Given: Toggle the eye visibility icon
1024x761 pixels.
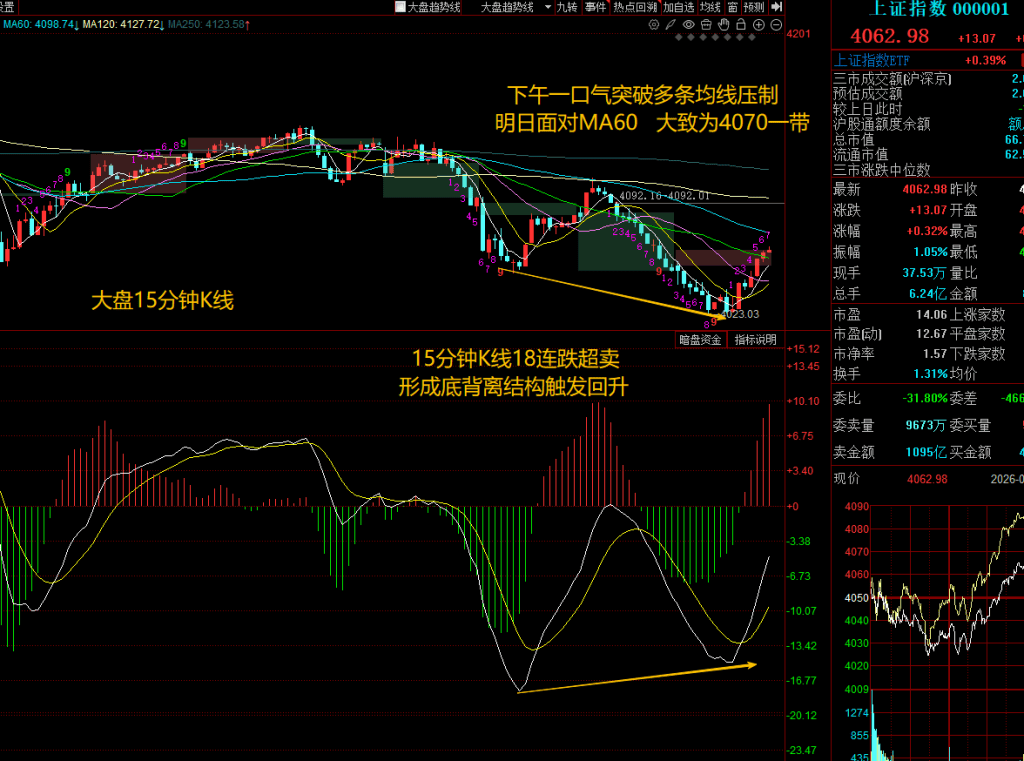Looking at the screenshot, I should 689,24.
